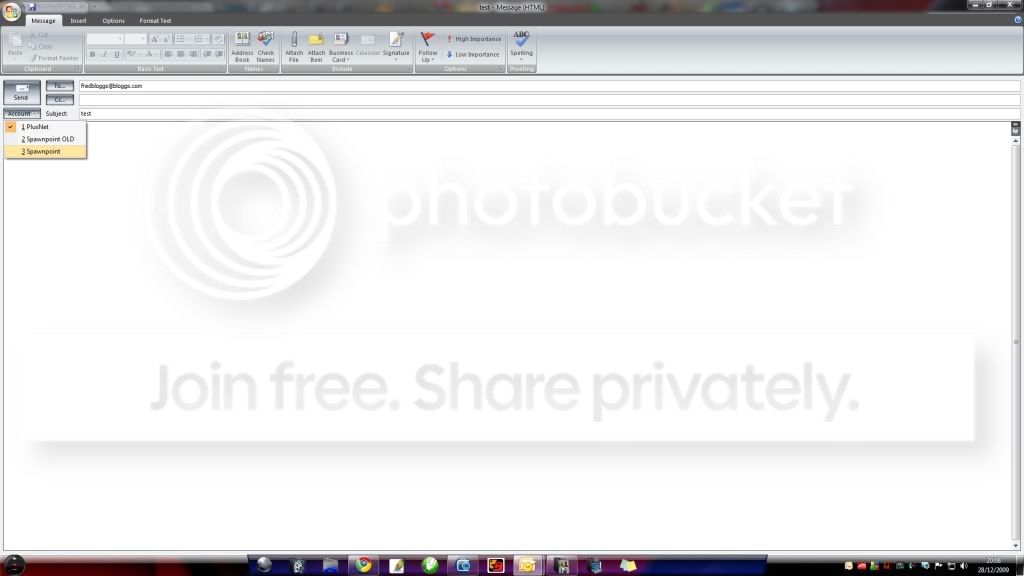This screenshot has height=576, width=1024.
Task: Click the message body scrollbar down arrow
Action: pyautogui.click(x=1016, y=546)
